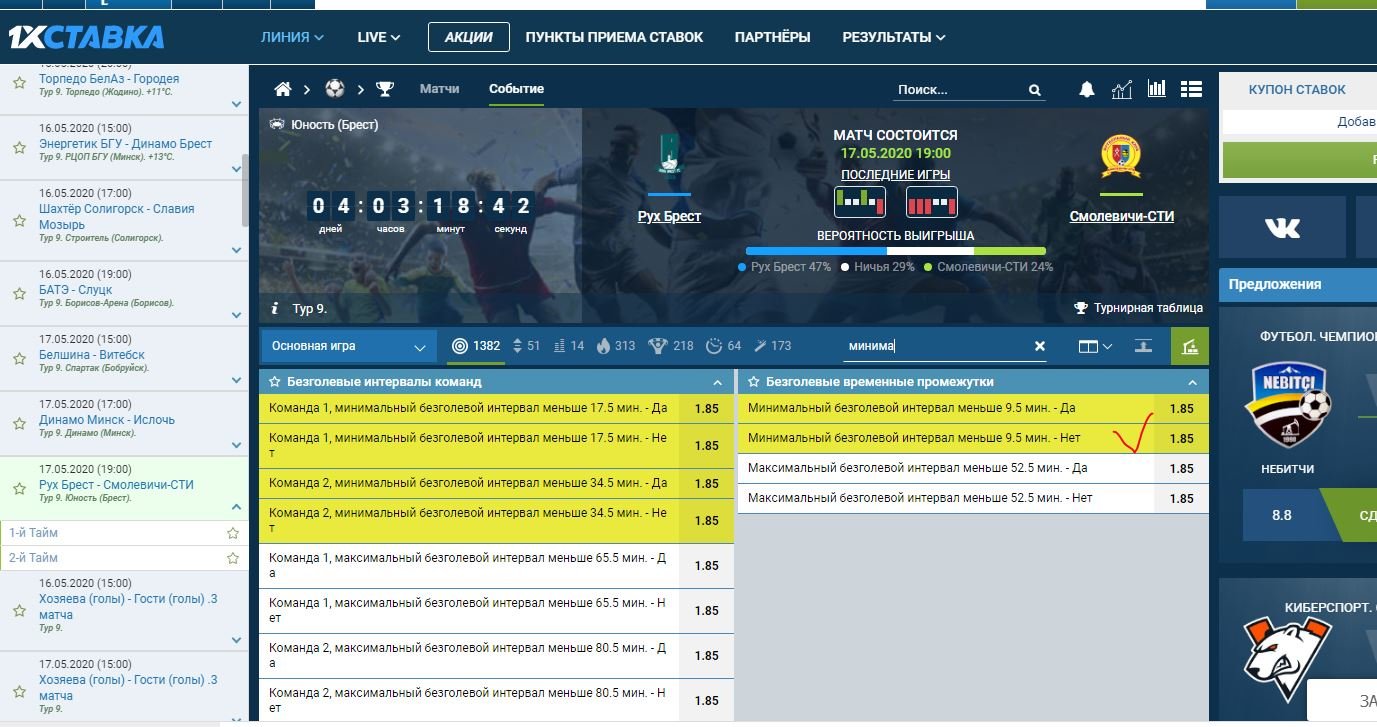1377x727 pixels.
Task: Click the win probability bar
Action: (895, 251)
